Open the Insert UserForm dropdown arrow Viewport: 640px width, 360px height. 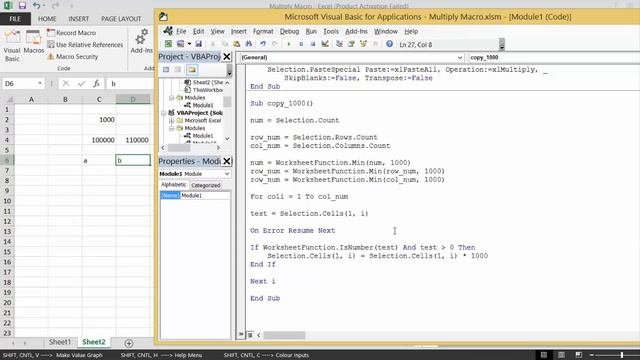click(189, 44)
